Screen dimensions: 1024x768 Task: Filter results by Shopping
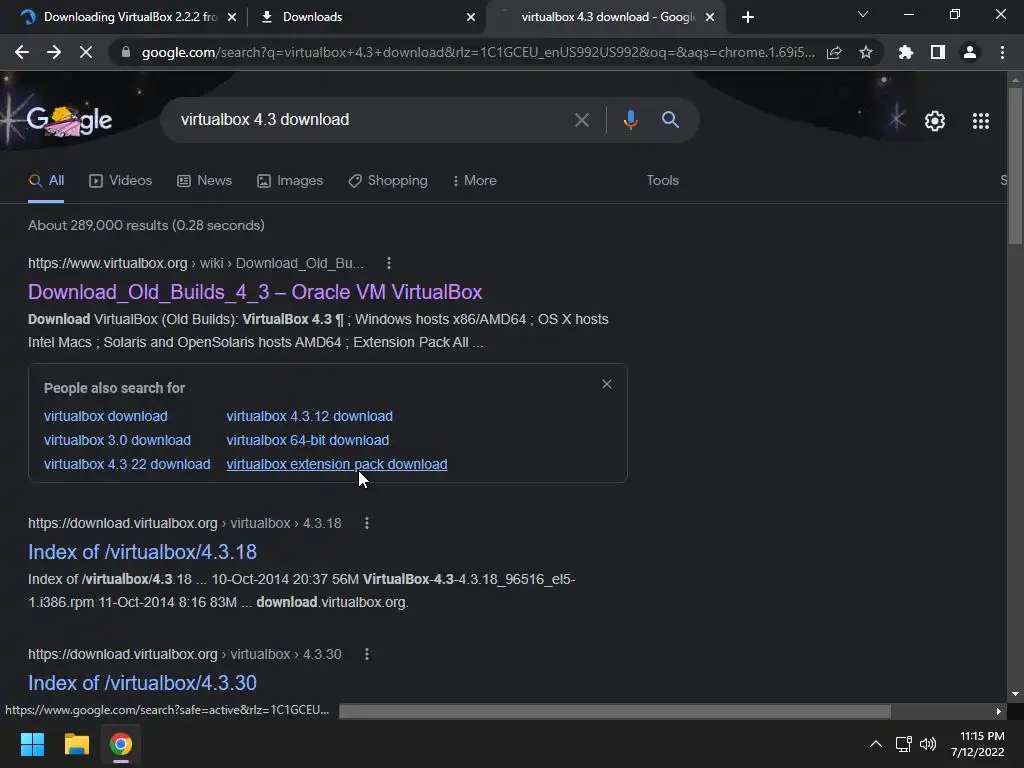pyautogui.click(x=388, y=181)
